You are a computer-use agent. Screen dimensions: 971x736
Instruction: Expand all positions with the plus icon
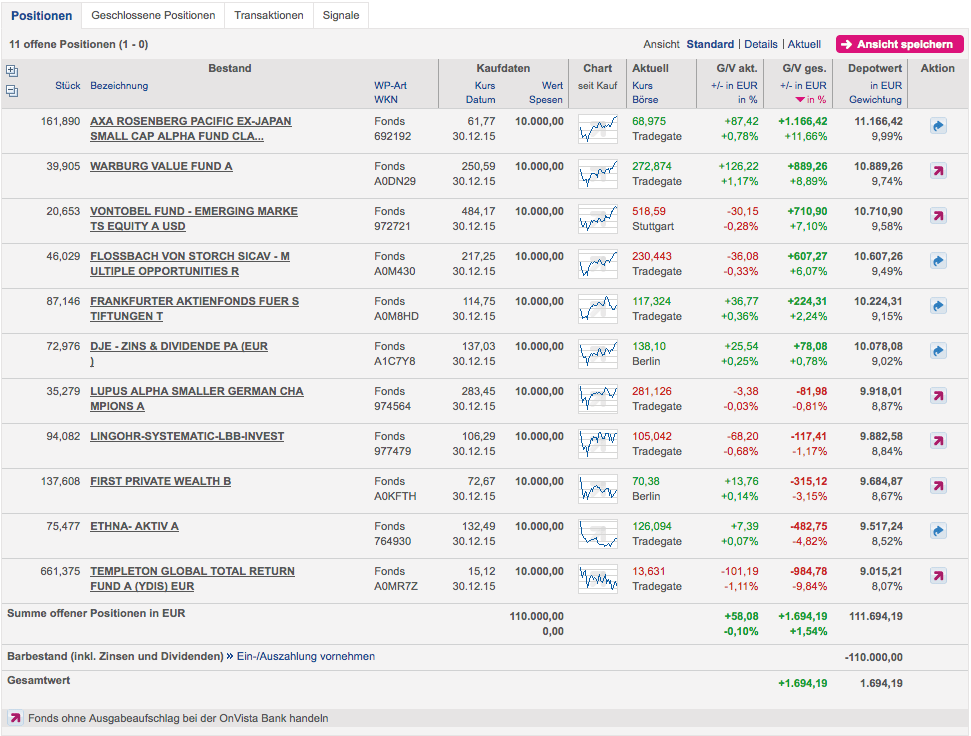click(x=12, y=71)
